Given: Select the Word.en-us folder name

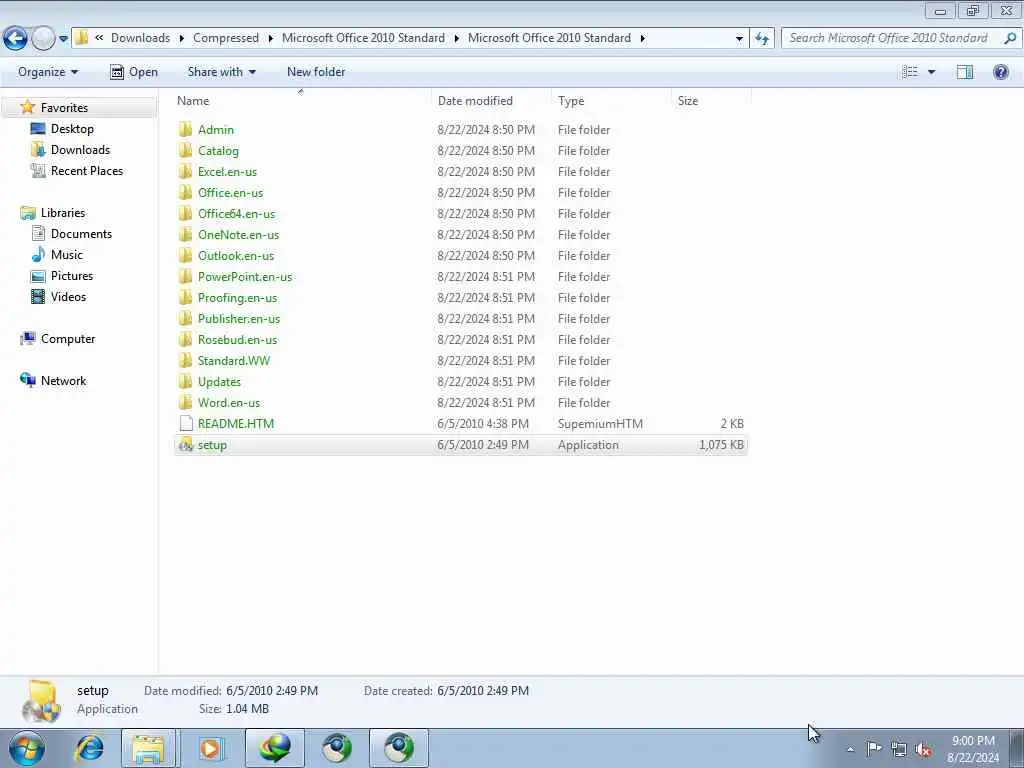Looking at the screenshot, I should click(x=229, y=402).
